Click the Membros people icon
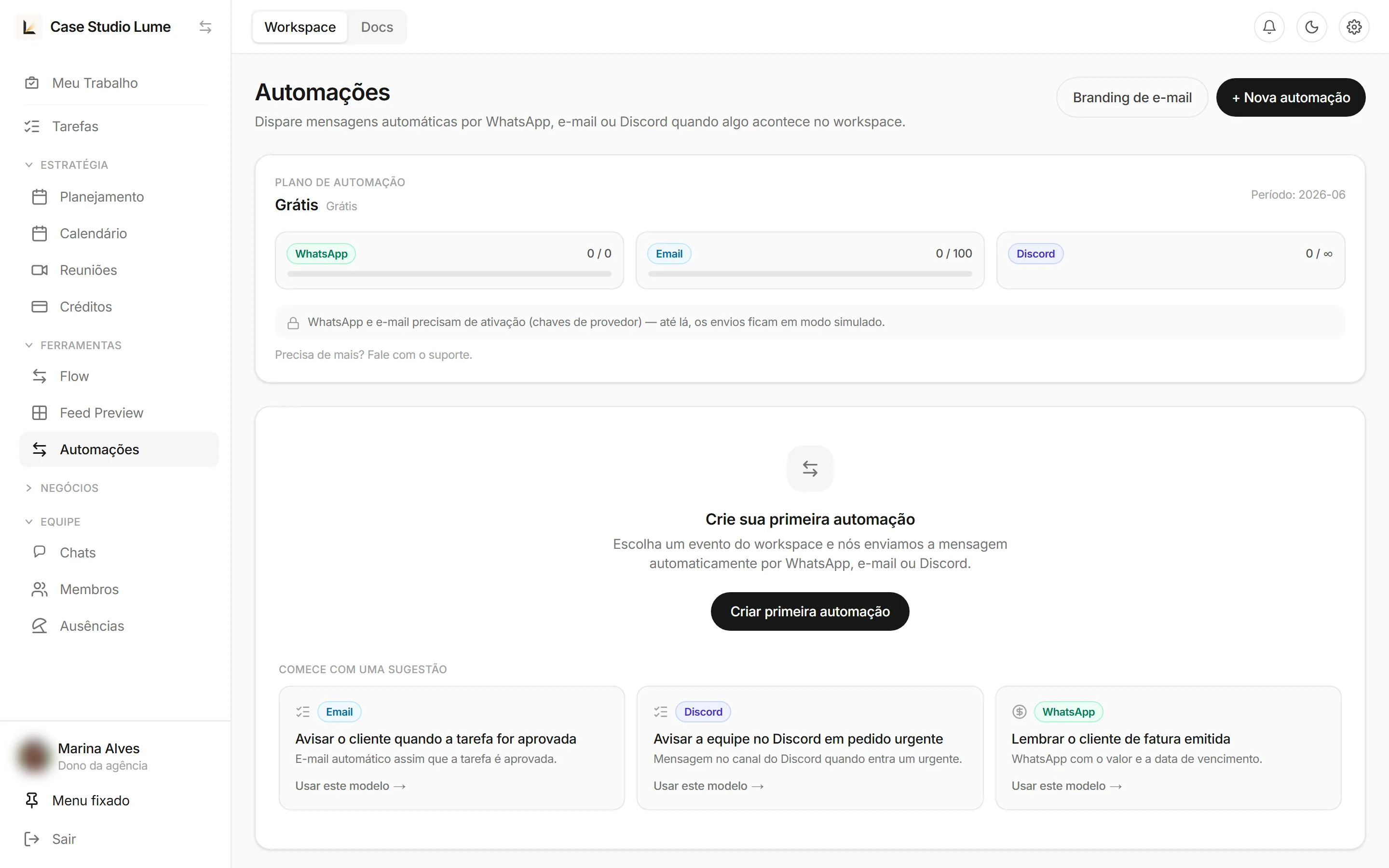1389x868 pixels. [40, 590]
